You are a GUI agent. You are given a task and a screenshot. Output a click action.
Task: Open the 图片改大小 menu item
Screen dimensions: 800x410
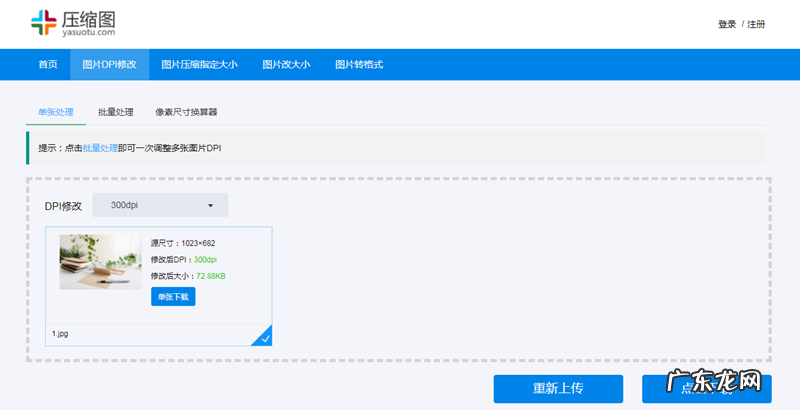click(x=286, y=65)
